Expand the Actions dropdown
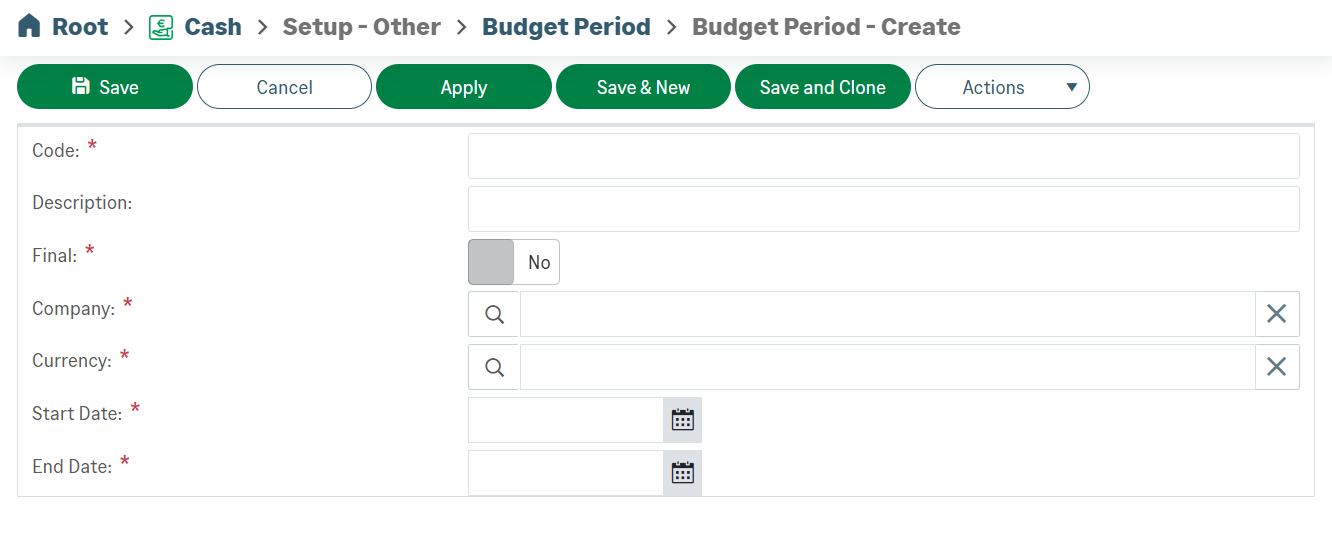1332x535 pixels. click(x=1002, y=87)
